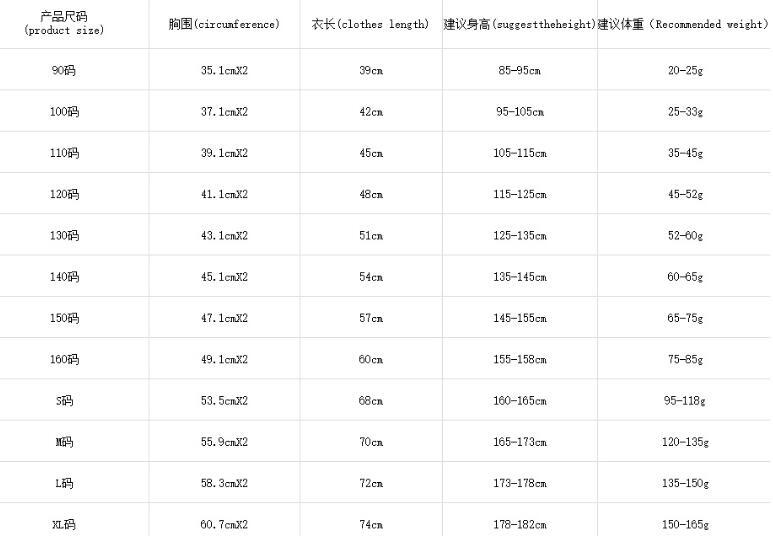This screenshot has height=549, width=773.
Task: Click the 90码 size cell
Action: (64, 70)
